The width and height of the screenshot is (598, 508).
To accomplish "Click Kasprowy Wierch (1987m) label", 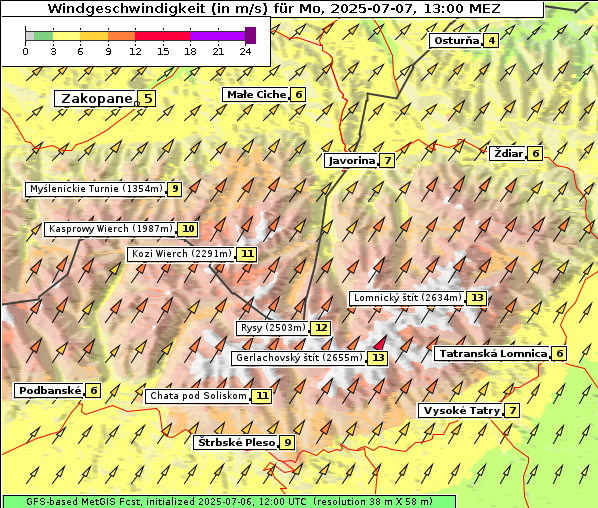I will point(110,229).
